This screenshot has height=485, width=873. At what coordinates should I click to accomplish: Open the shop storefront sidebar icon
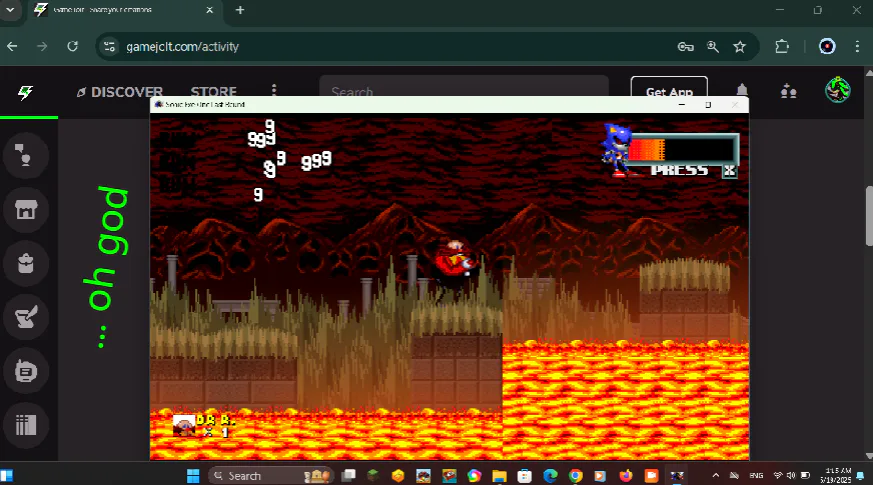click(26, 210)
